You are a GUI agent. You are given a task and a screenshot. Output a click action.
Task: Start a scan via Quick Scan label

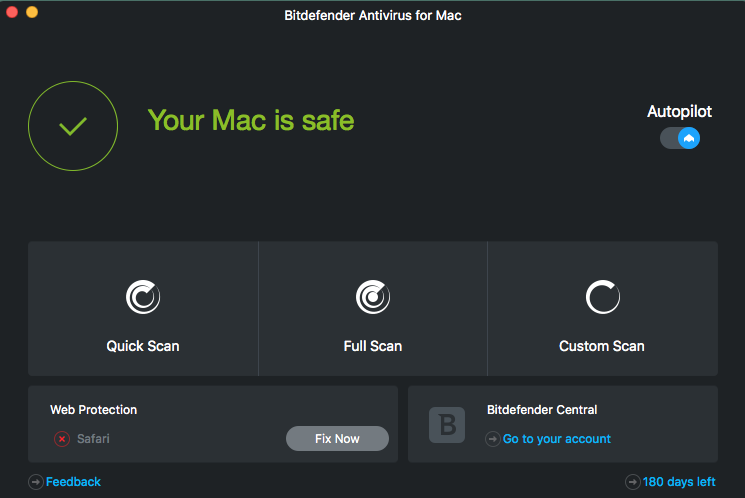pyautogui.click(x=143, y=346)
